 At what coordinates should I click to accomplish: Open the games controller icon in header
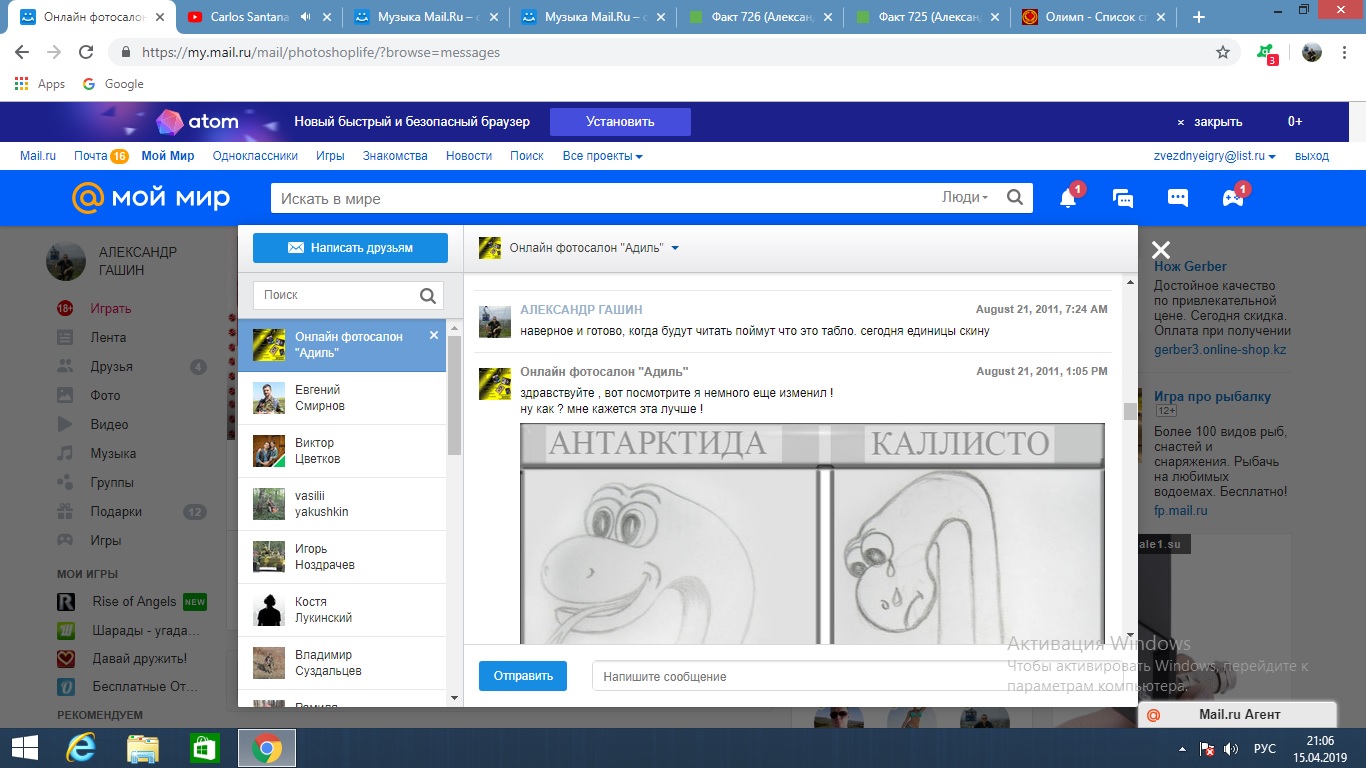[1233, 198]
